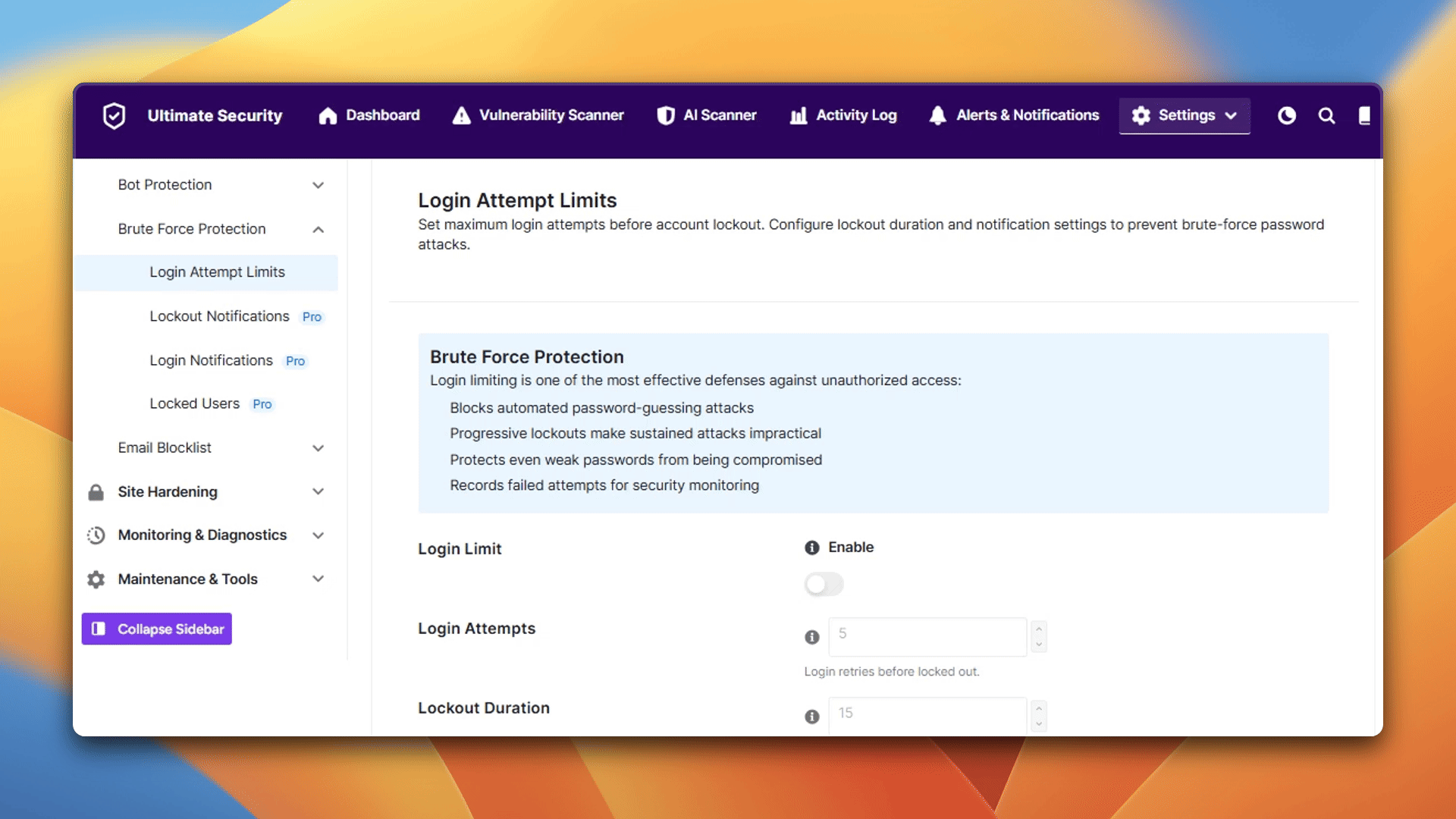Click Pro badge next to Locked Users

[262, 404]
